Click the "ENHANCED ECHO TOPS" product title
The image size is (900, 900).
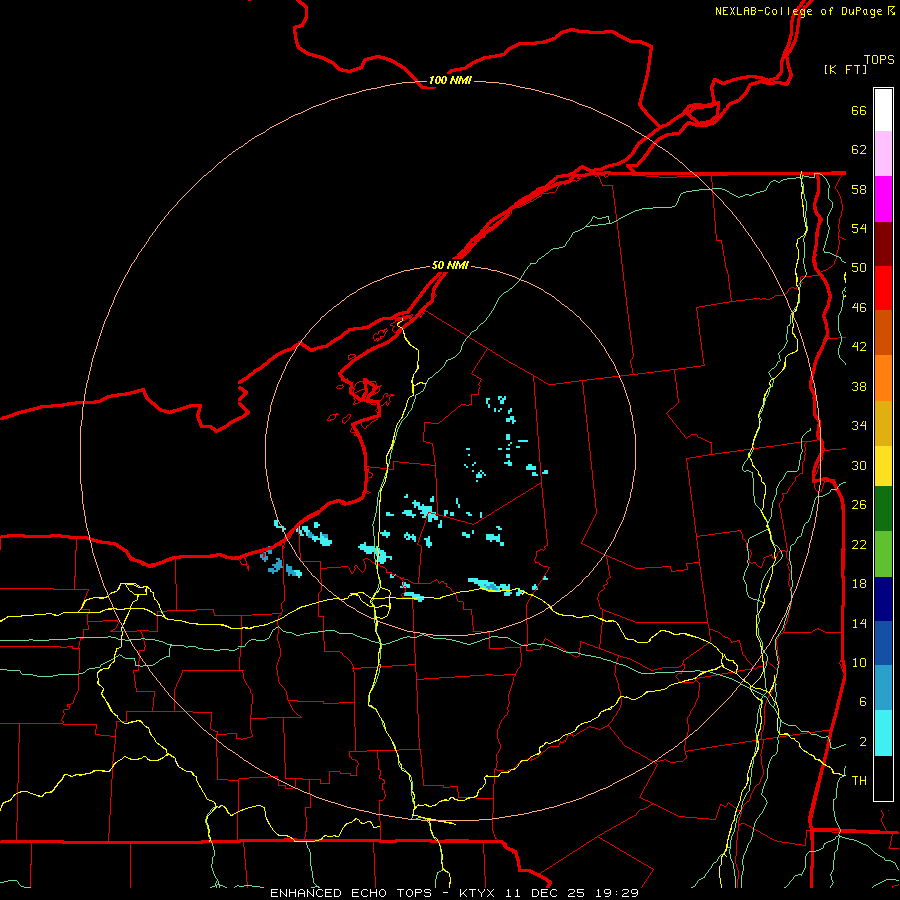pos(351,893)
